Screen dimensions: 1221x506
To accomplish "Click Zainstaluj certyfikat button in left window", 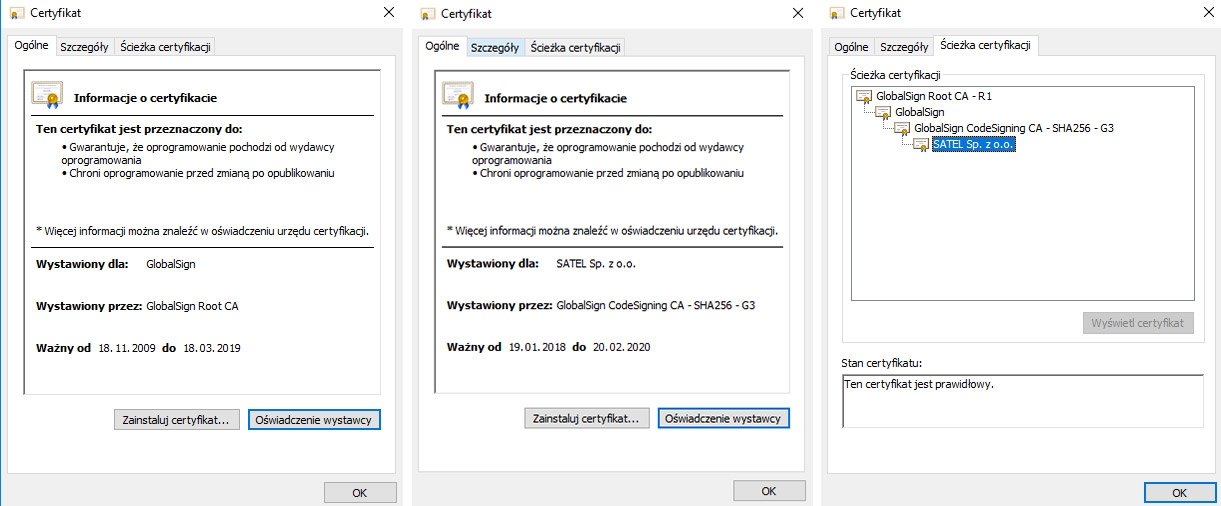I will click(x=177, y=420).
